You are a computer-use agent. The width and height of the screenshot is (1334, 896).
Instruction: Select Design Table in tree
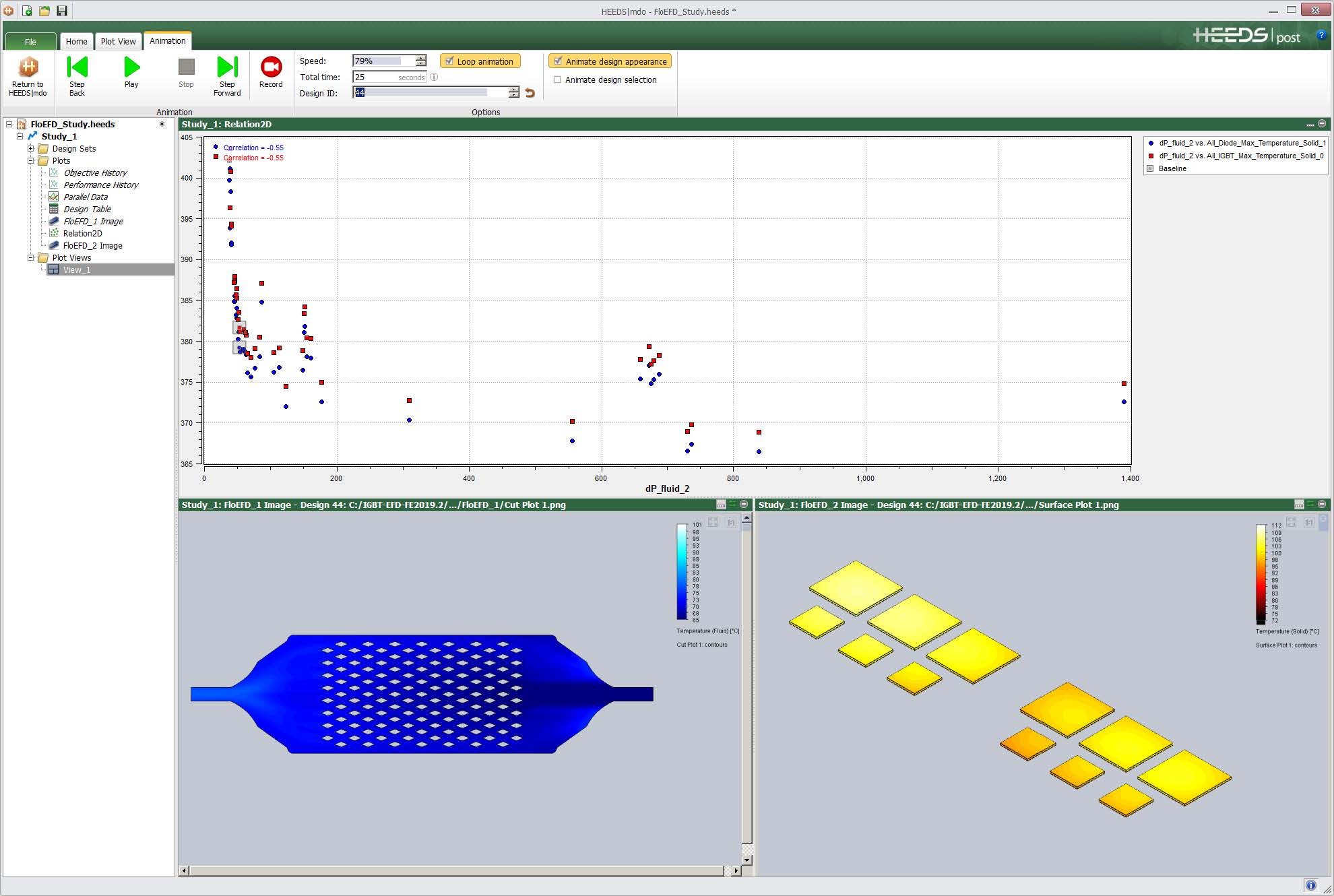click(87, 209)
